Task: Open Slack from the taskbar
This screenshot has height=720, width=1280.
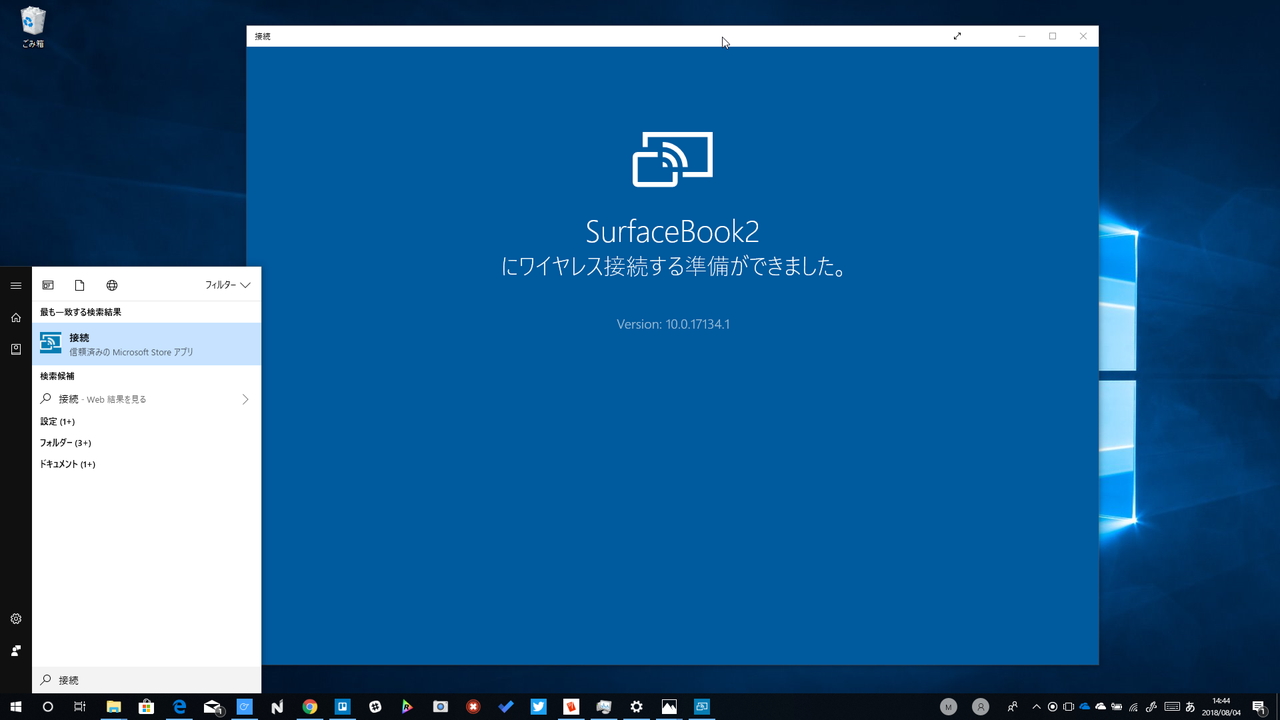Action: tap(375, 707)
